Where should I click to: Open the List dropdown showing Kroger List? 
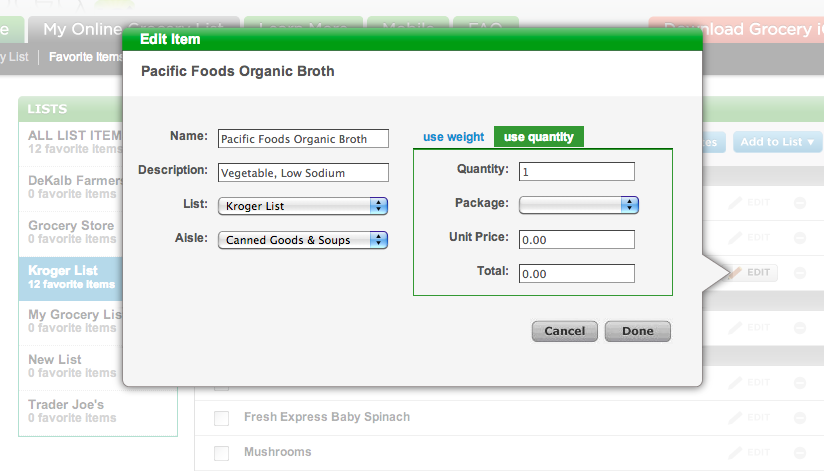click(x=303, y=206)
